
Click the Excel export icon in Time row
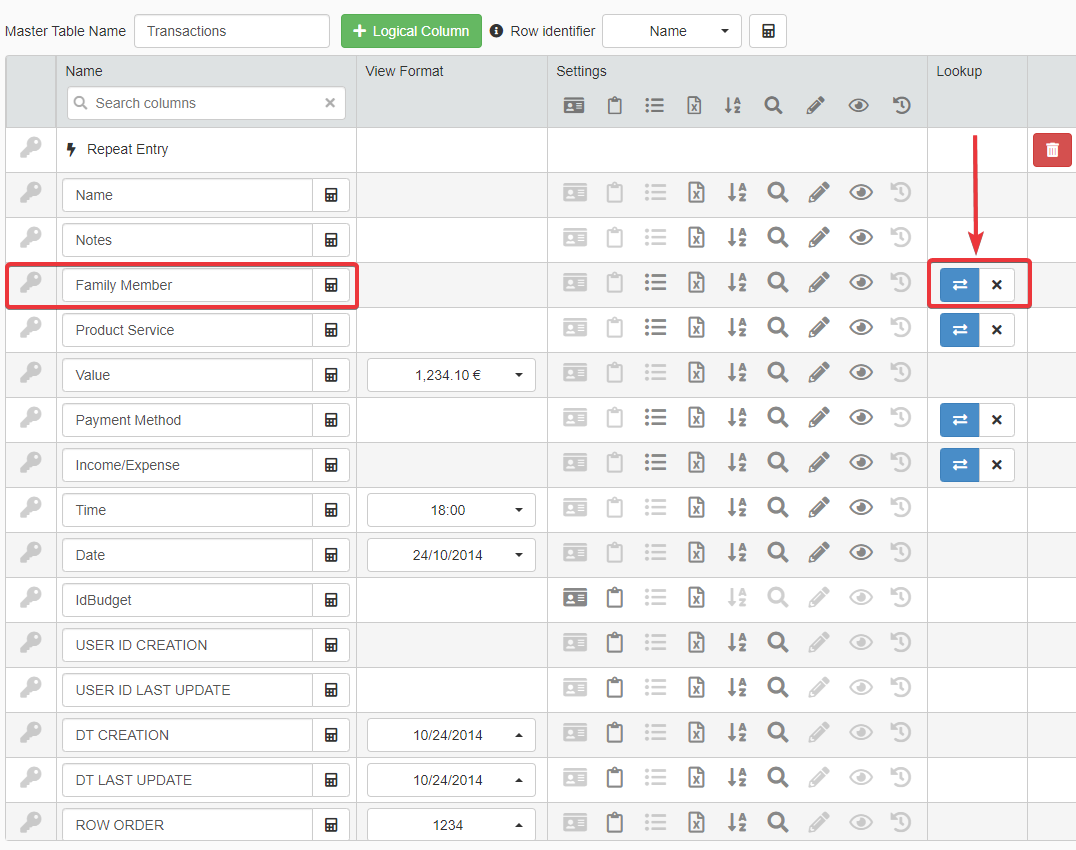pyautogui.click(x=696, y=508)
